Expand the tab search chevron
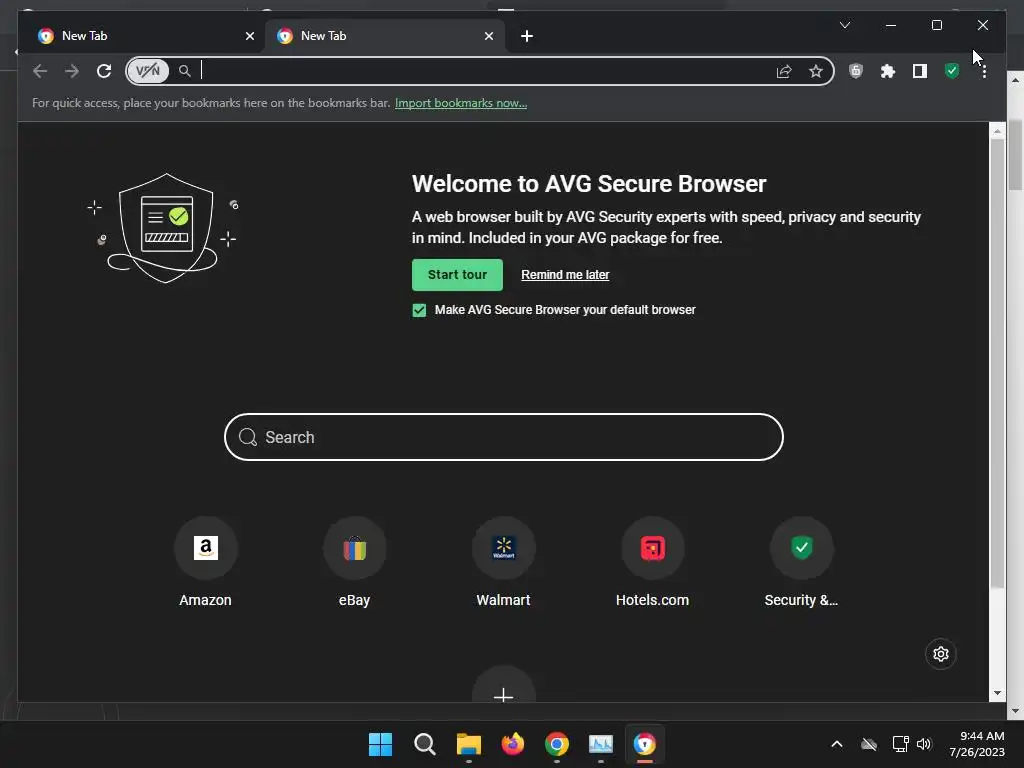Screen dimensions: 1024x768 (844, 25)
